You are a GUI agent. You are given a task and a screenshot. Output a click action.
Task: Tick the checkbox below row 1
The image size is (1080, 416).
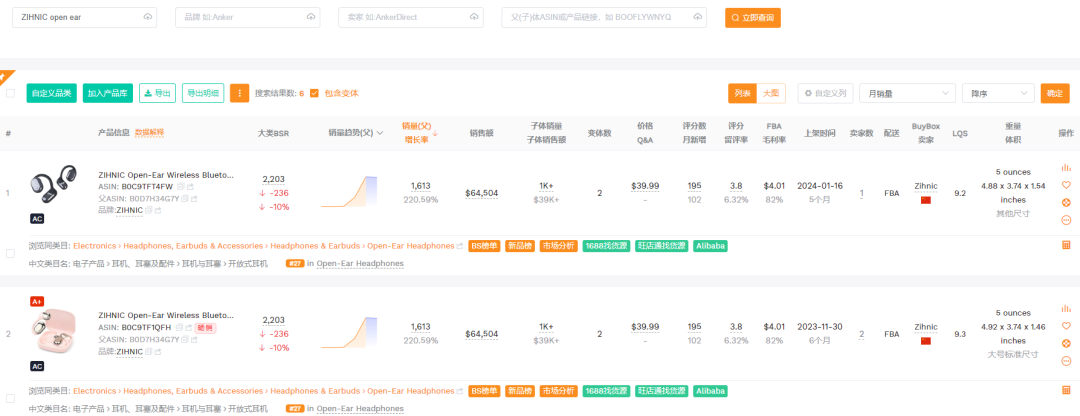(11, 254)
